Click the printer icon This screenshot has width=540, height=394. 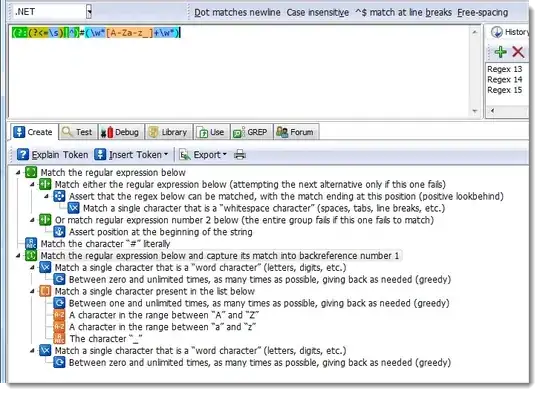coord(240,155)
